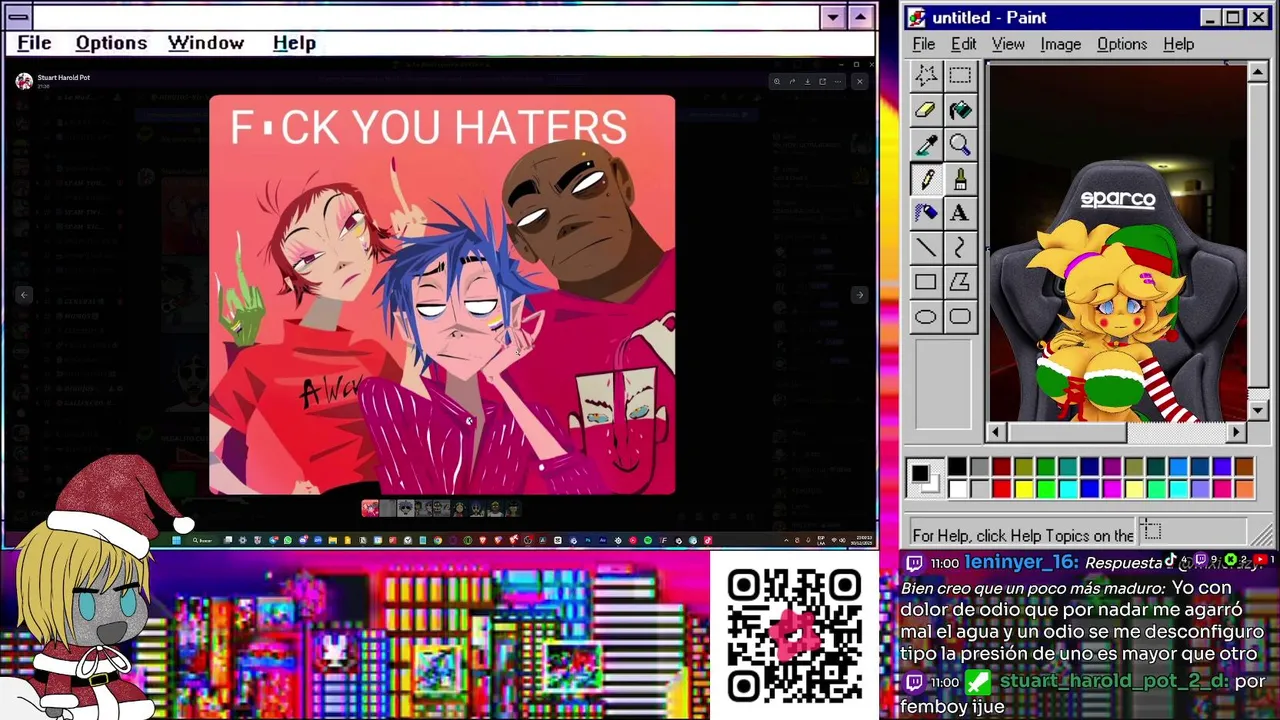
Task: Choose the Eraser tool in Paint
Action: 926,110
